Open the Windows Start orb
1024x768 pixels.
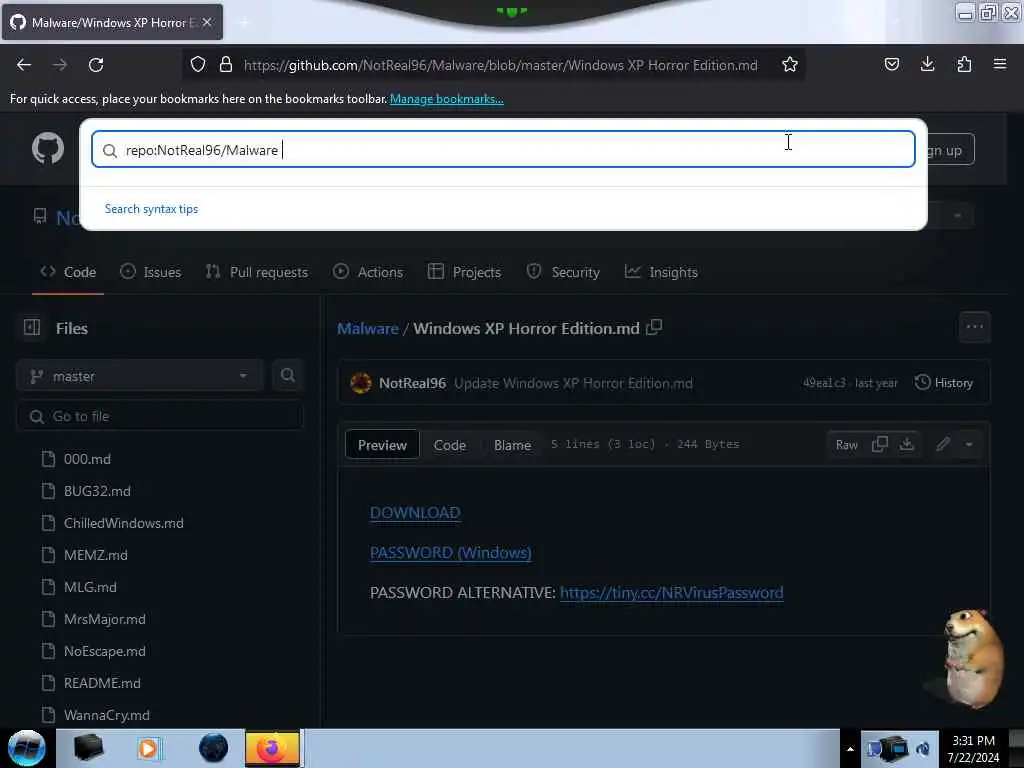27,748
